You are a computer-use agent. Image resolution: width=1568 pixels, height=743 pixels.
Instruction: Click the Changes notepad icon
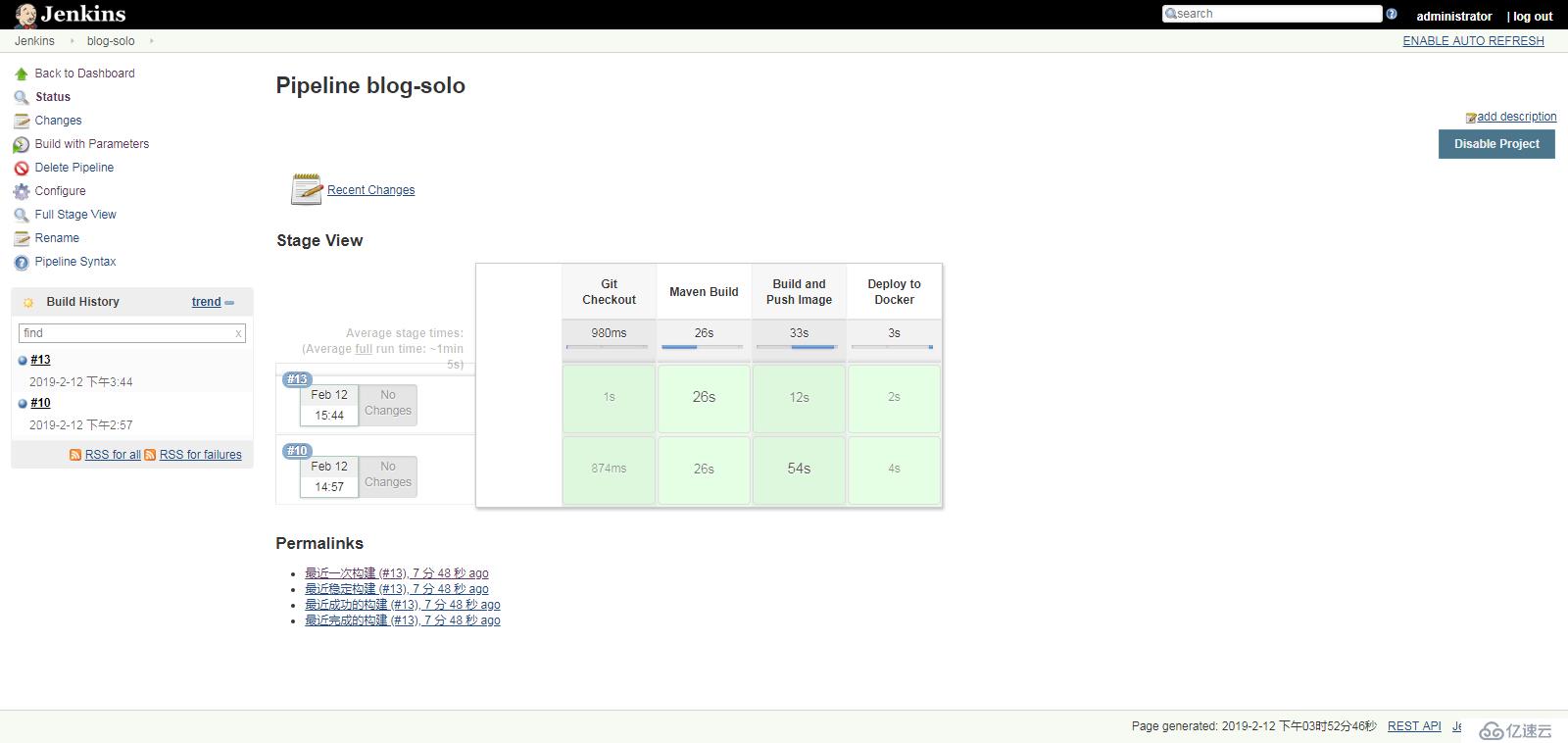(x=22, y=121)
